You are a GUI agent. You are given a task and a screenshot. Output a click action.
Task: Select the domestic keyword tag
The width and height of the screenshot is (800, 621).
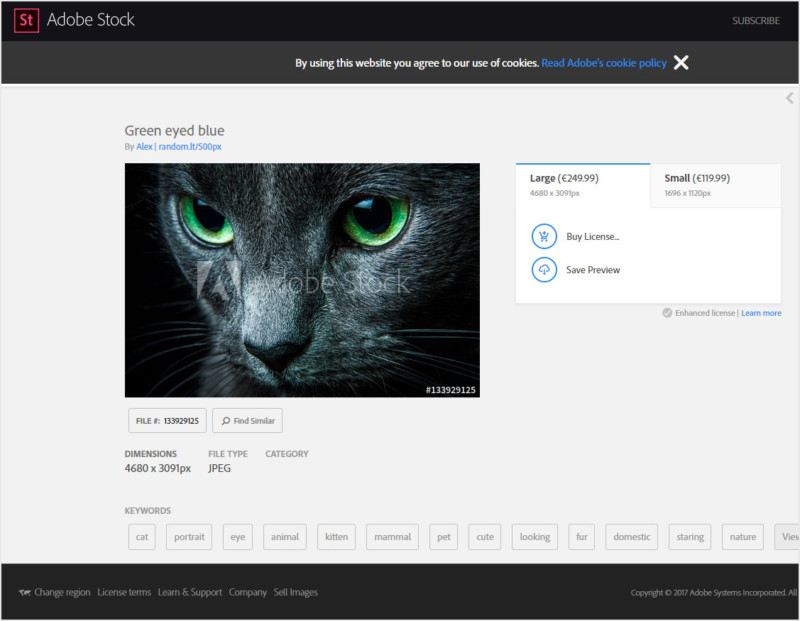[632, 537]
